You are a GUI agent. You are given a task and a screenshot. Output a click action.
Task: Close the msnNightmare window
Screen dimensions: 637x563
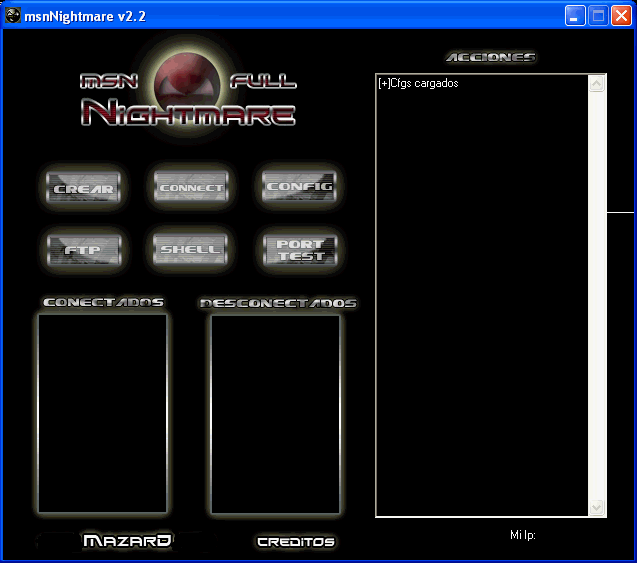click(x=621, y=16)
